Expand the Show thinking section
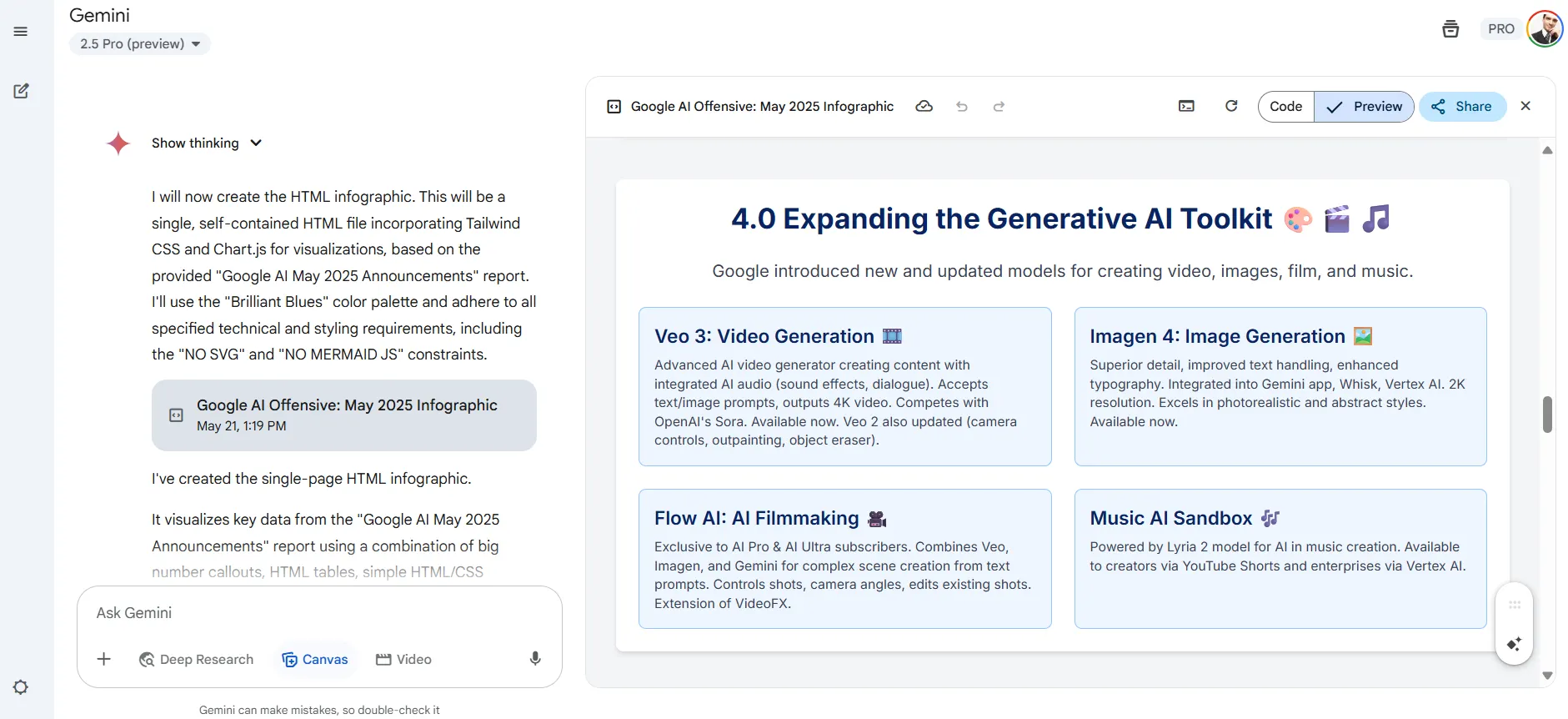The height and width of the screenshot is (719, 1568). [207, 143]
